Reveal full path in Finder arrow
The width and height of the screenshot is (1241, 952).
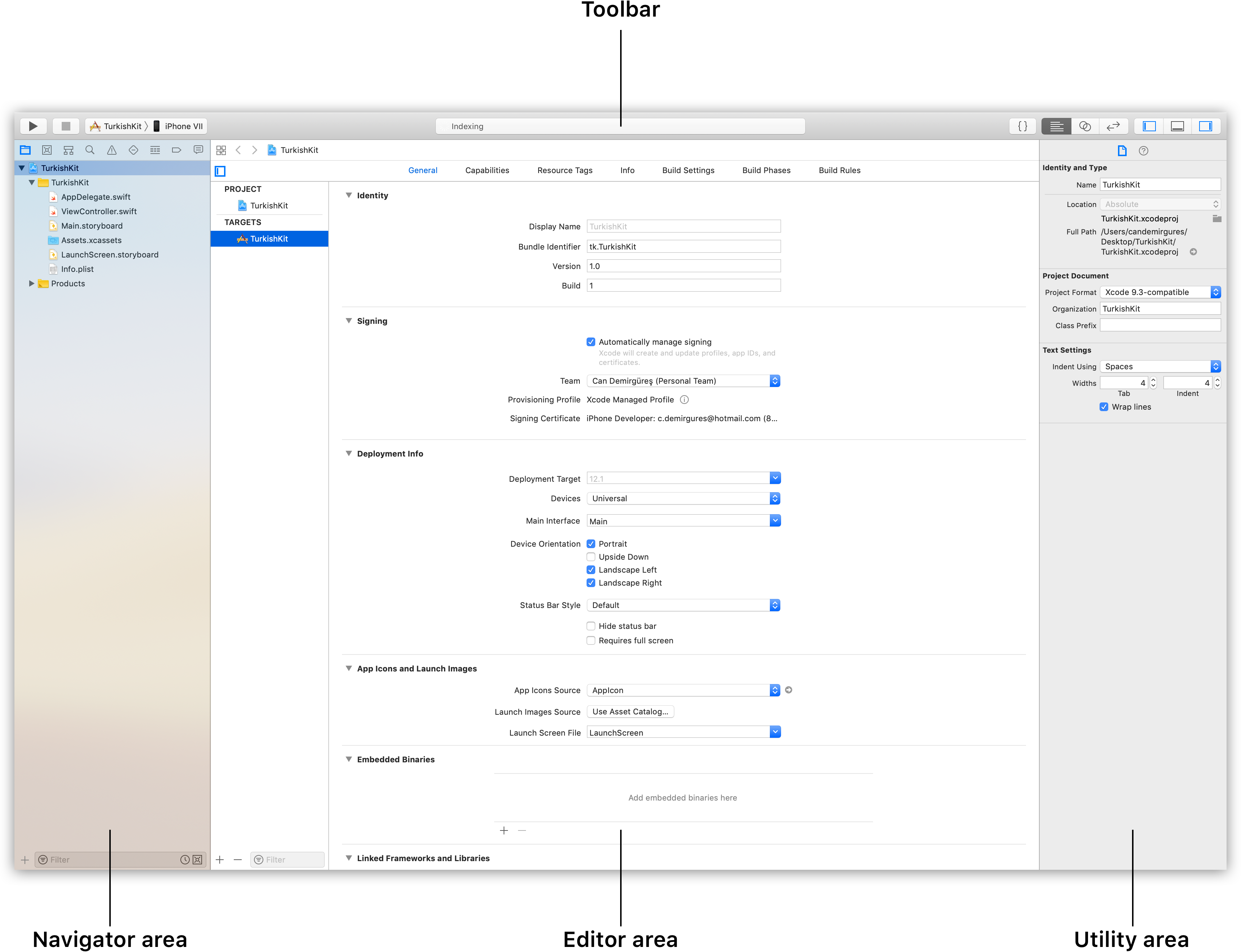click(1193, 252)
